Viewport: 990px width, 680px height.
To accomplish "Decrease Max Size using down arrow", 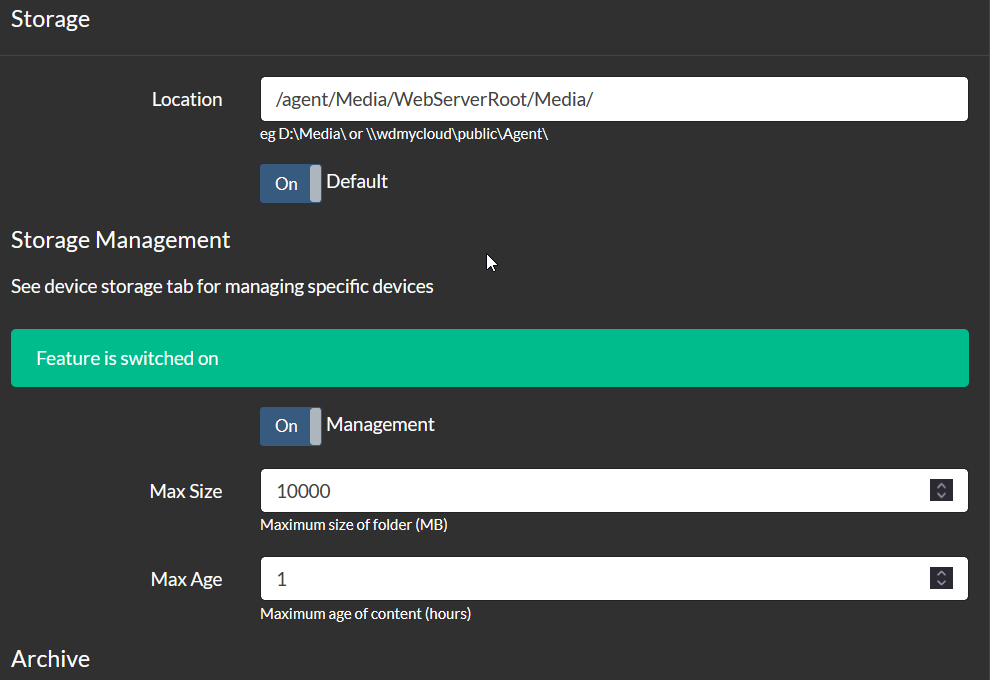I will [x=941, y=496].
